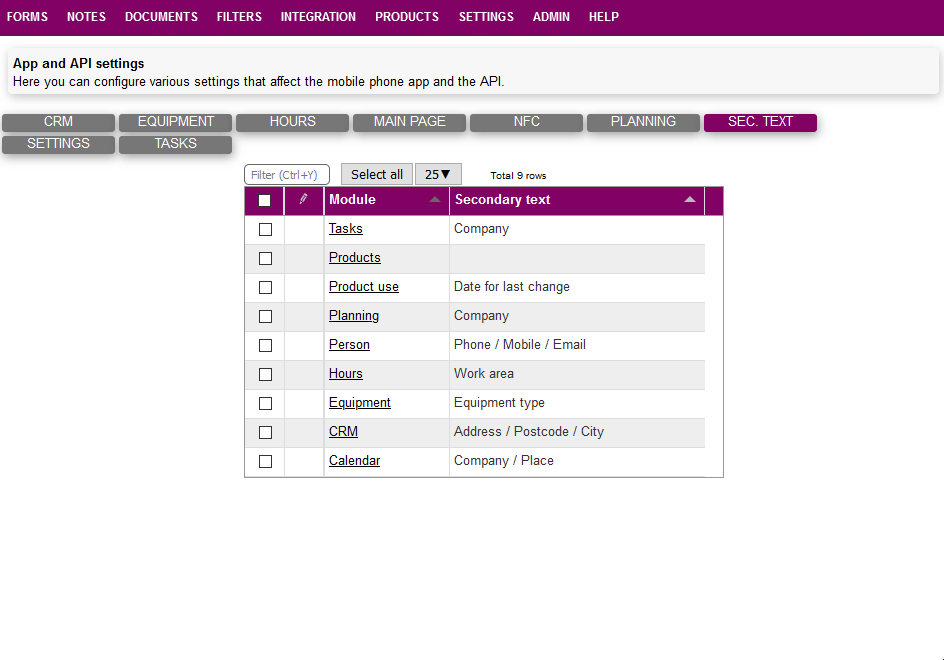
Task: Open the PLANNING settings tab
Action: [x=643, y=122]
